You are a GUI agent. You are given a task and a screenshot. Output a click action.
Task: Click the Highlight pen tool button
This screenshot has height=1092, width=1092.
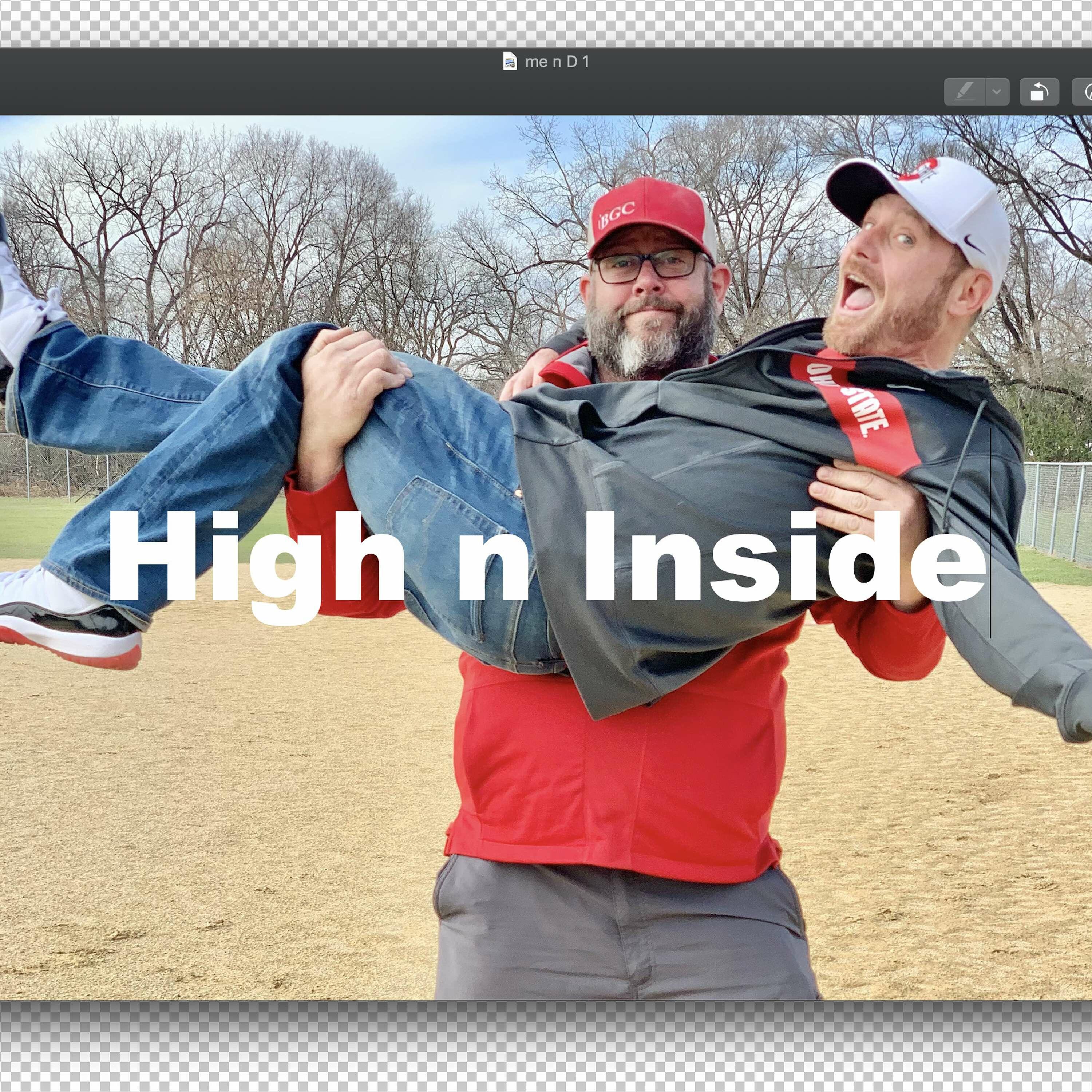pyautogui.click(x=964, y=92)
